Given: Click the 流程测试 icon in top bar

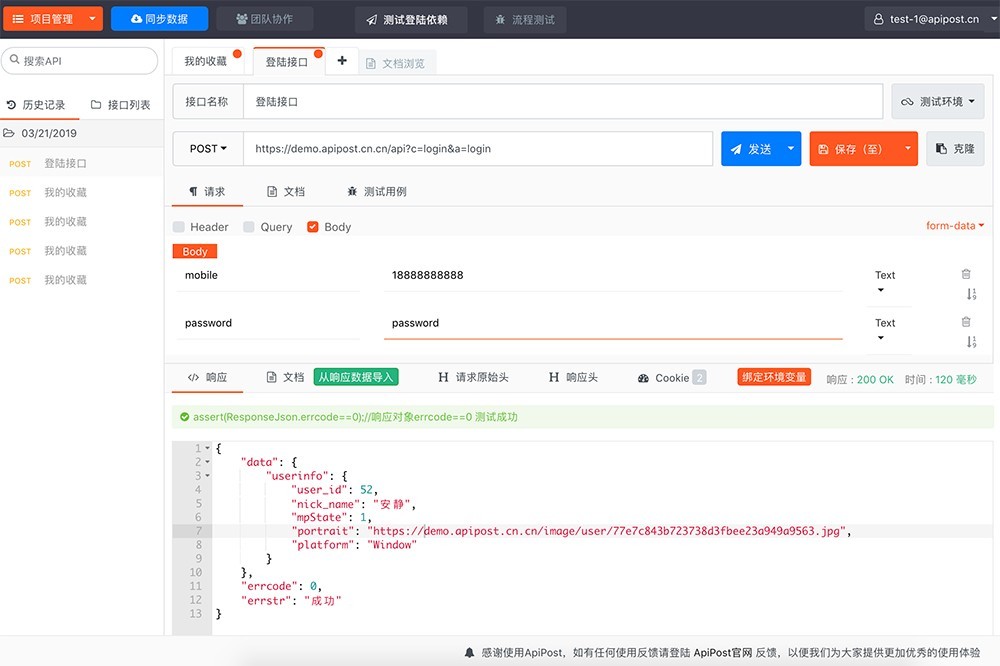Looking at the screenshot, I should (500, 18).
